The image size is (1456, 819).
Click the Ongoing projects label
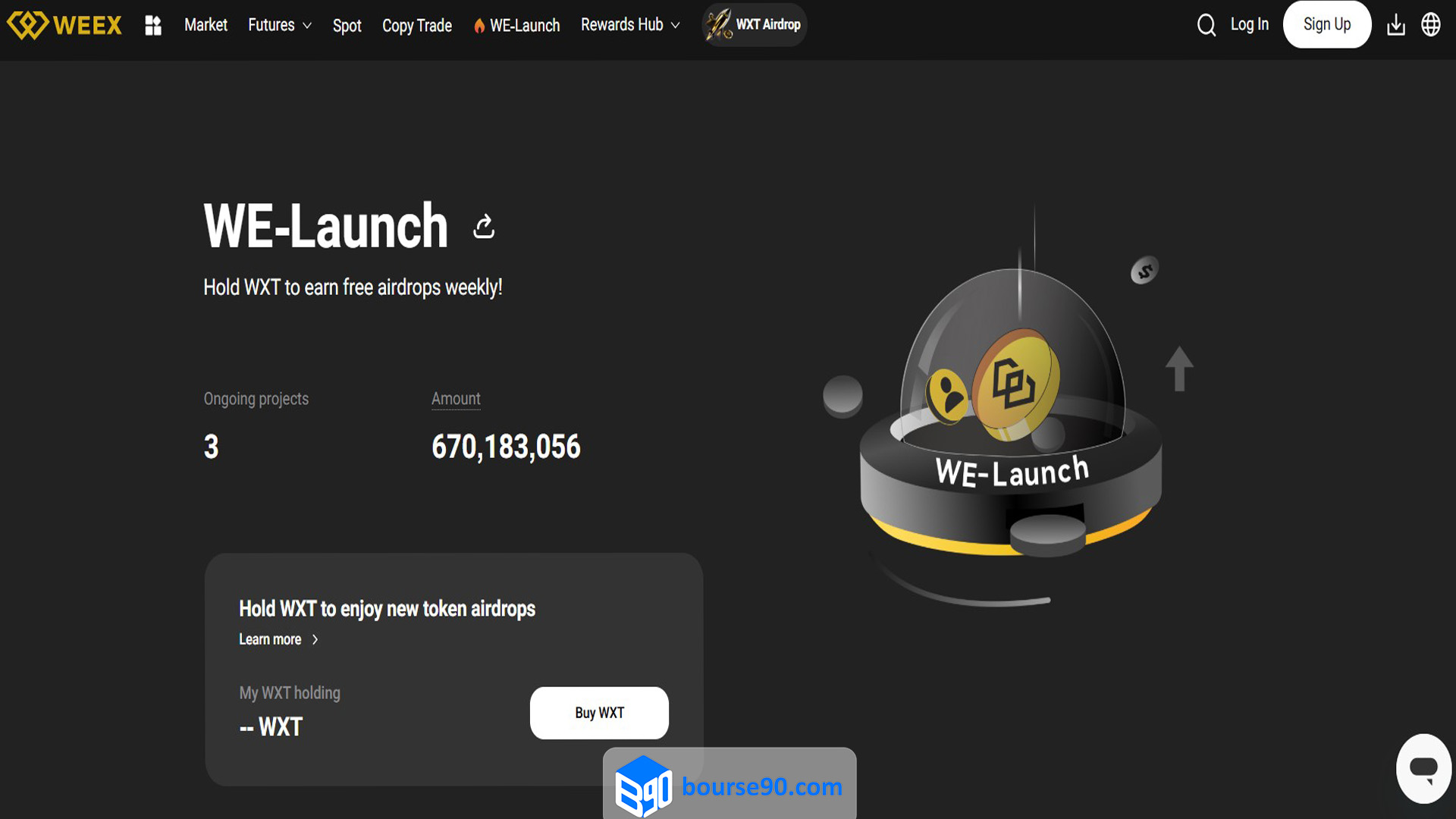tap(256, 399)
